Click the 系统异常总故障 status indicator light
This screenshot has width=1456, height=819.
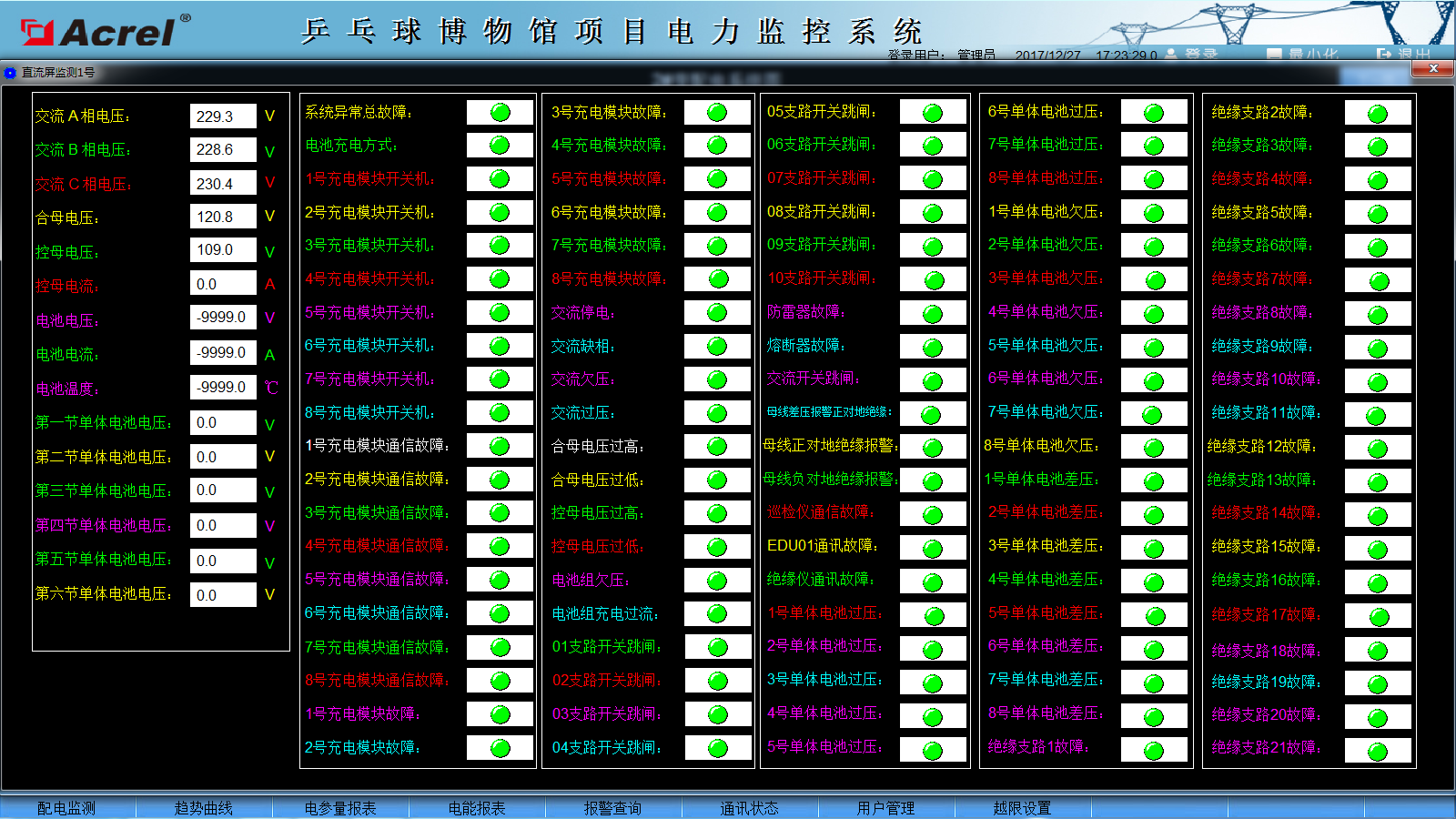pyautogui.click(x=500, y=112)
